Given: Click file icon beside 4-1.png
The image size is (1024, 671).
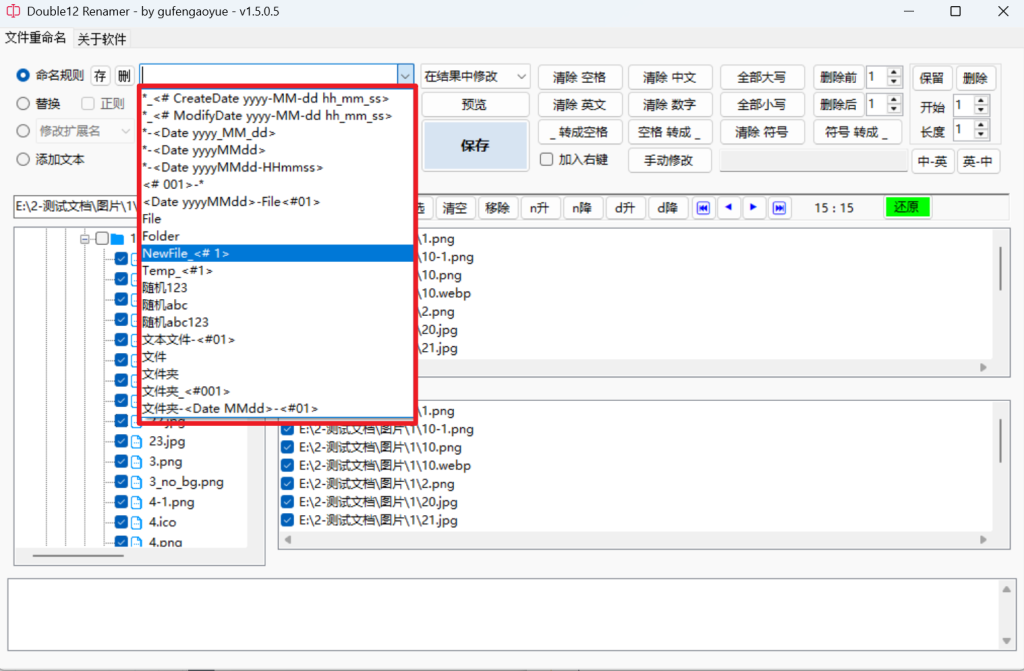Looking at the screenshot, I should [136, 502].
